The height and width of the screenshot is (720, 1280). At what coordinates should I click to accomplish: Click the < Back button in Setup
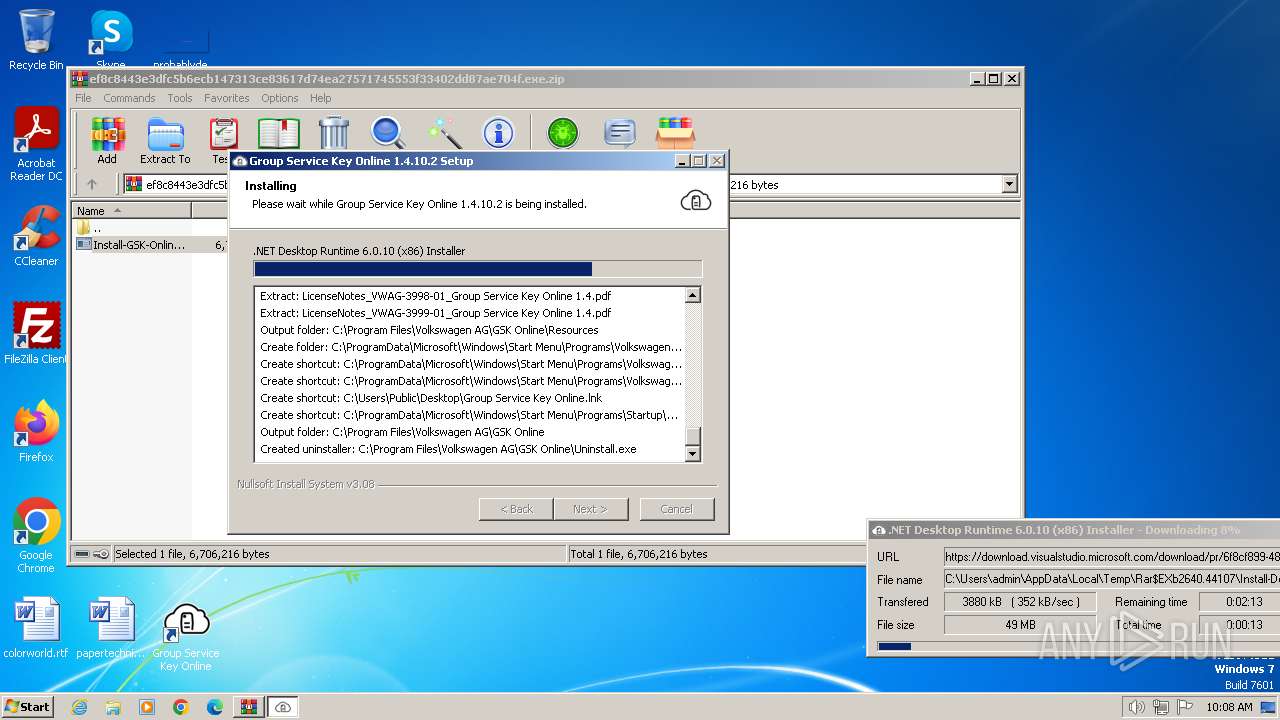click(516, 509)
